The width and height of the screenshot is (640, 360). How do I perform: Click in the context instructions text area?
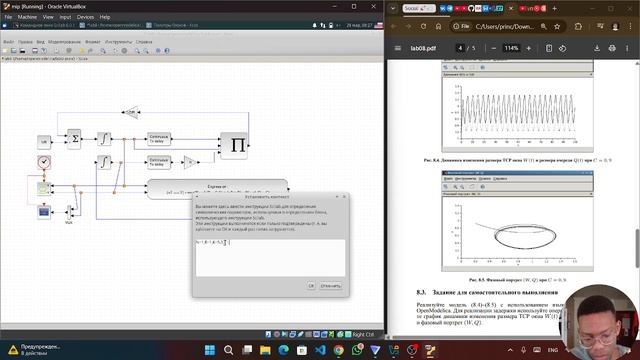270,258
